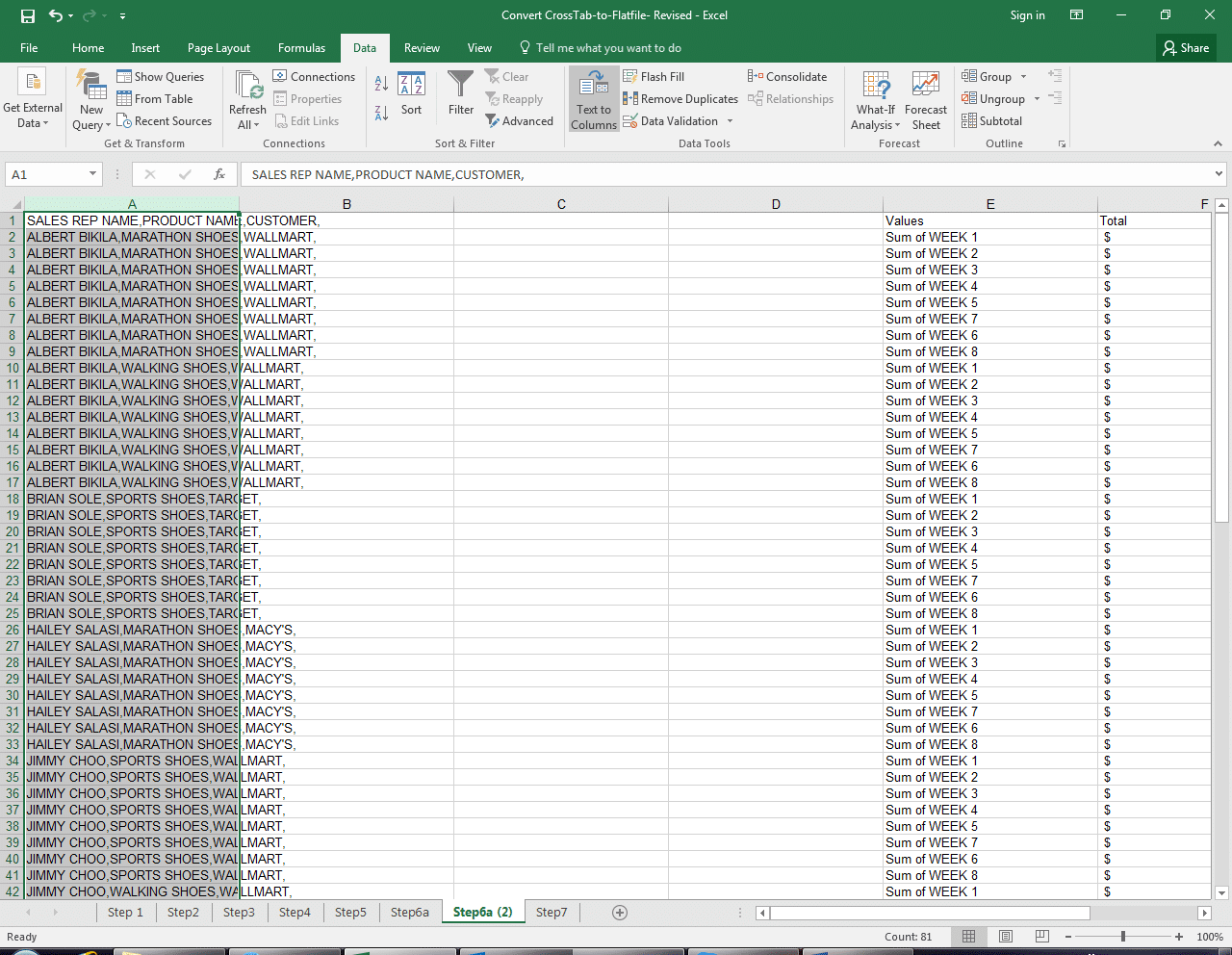Viewport: 1232px width, 955px height.
Task: Expand Data Validation dropdown arrow
Action: point(731,121)
